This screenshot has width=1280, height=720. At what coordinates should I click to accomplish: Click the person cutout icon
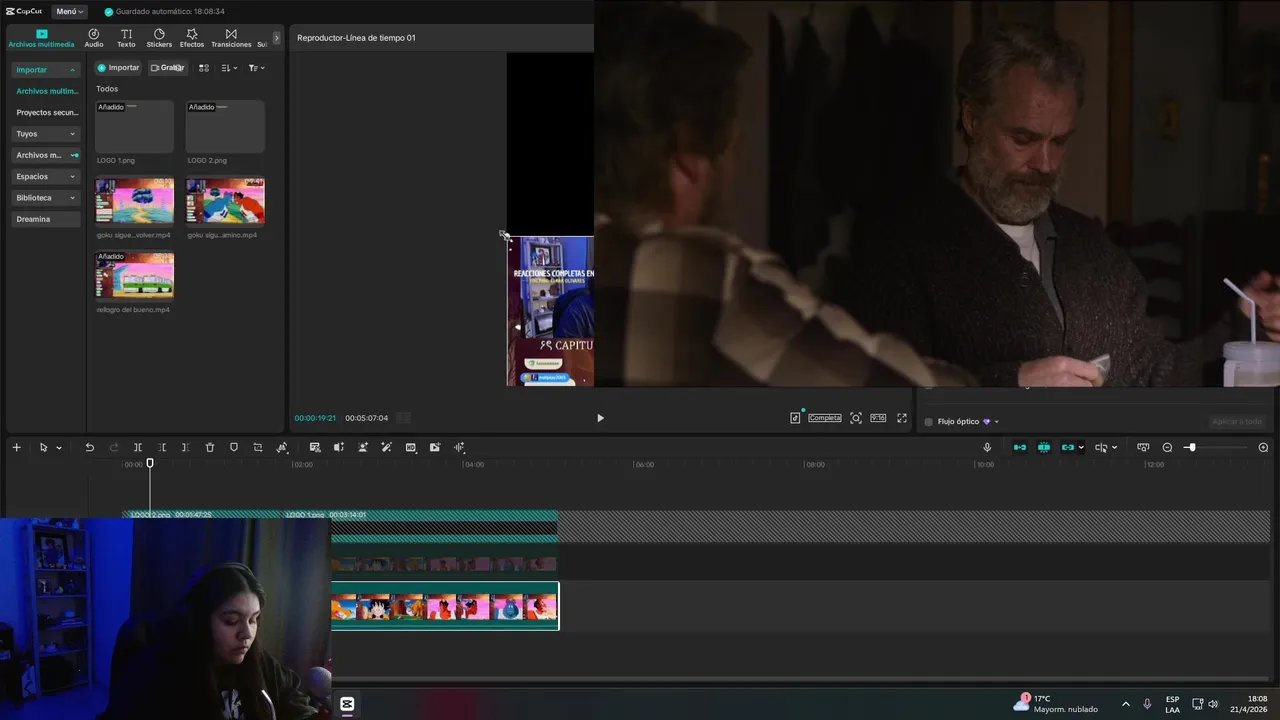363,447
